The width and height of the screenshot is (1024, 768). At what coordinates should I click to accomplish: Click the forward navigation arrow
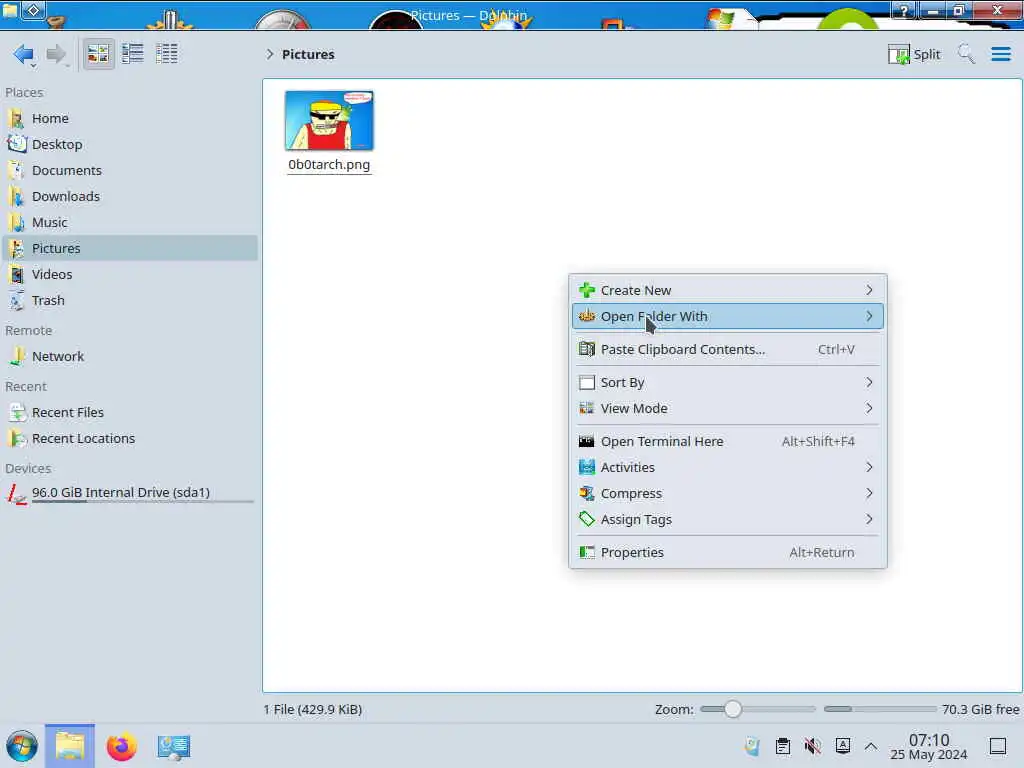[x=57, y=54]
